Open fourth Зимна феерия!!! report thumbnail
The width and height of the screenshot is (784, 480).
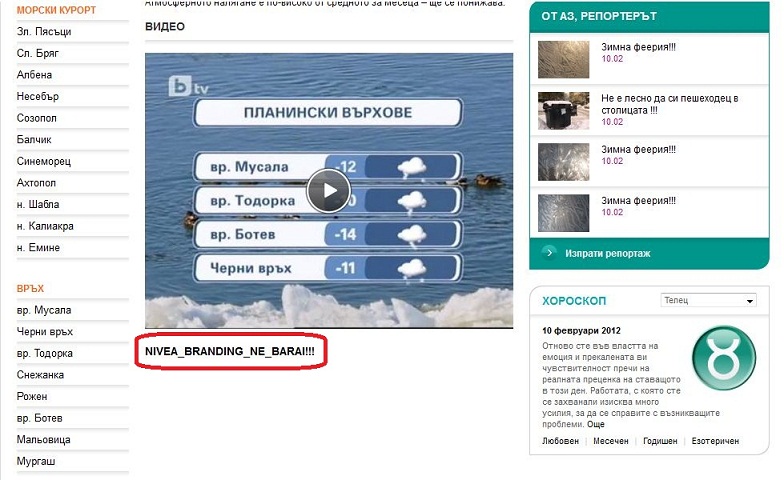(566, 213)
